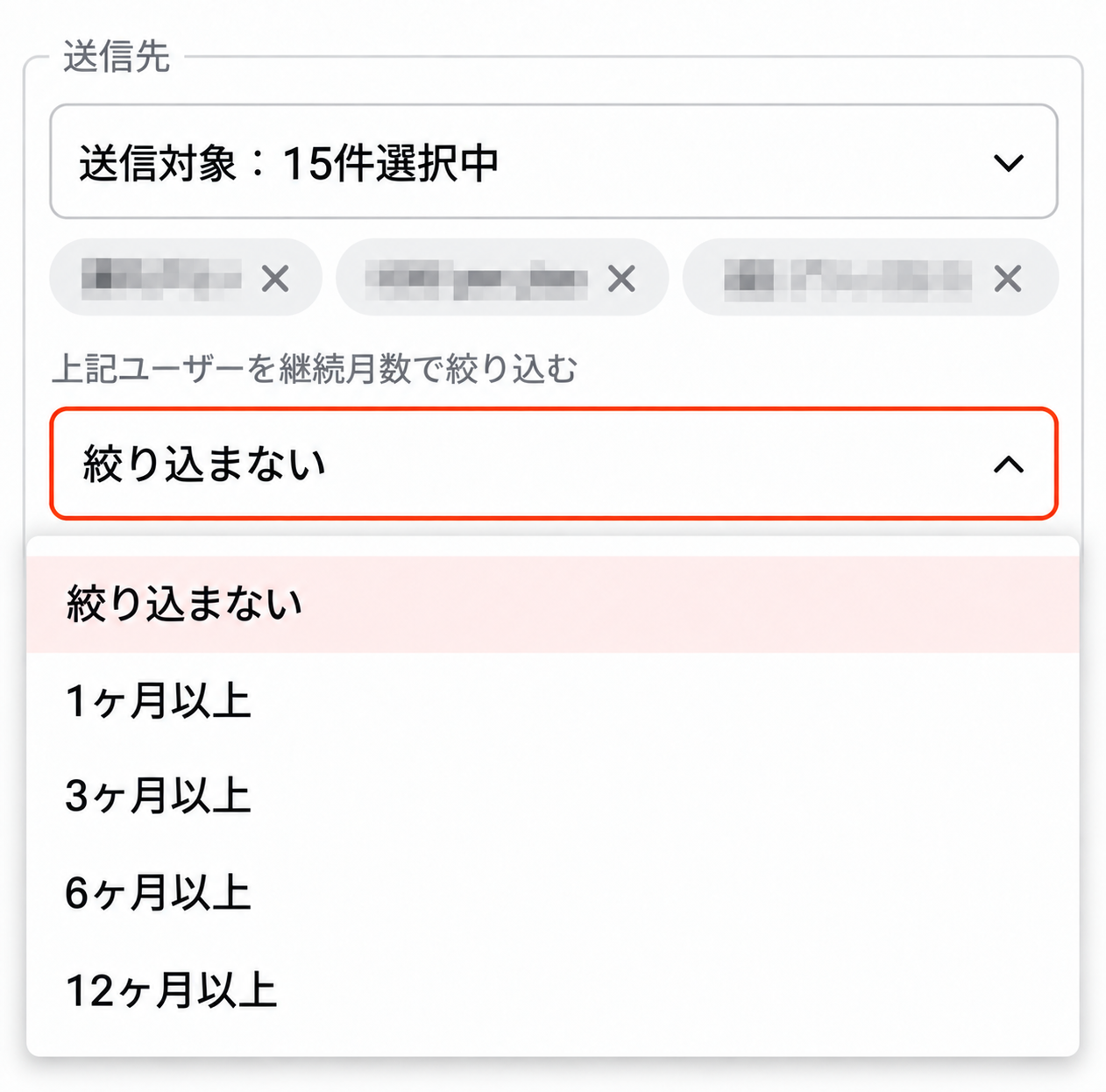Click blank area right of 12ヶ月以上
This screenshot has width=1106, height=1092.
tap(675, 990)
